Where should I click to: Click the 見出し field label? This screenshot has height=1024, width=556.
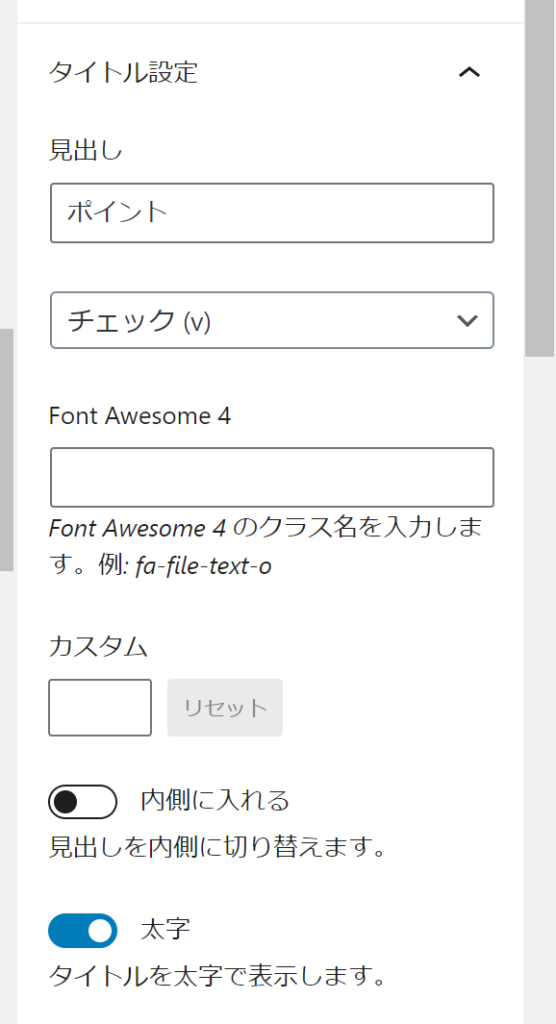coord(86,150)
